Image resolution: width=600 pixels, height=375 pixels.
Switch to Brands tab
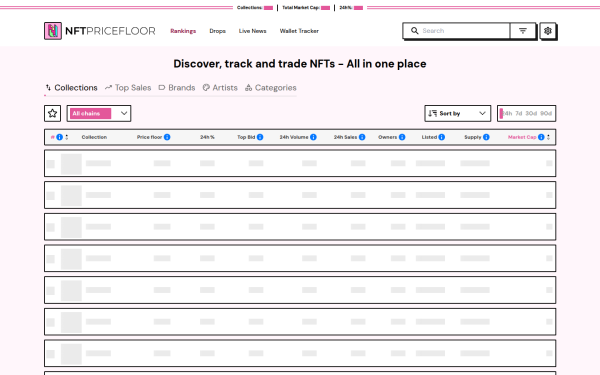pyautogui.click(x=177, y=88)
